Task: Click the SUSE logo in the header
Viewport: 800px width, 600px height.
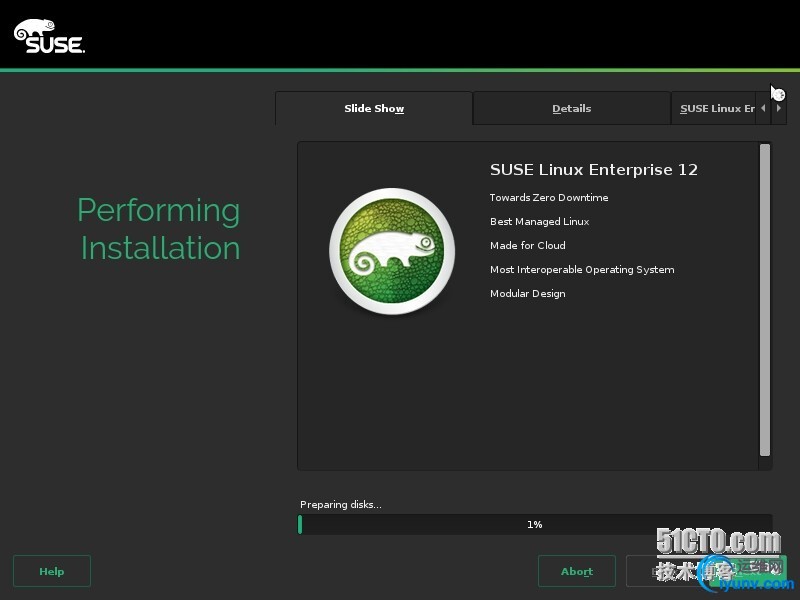Action: coord(49,37)
